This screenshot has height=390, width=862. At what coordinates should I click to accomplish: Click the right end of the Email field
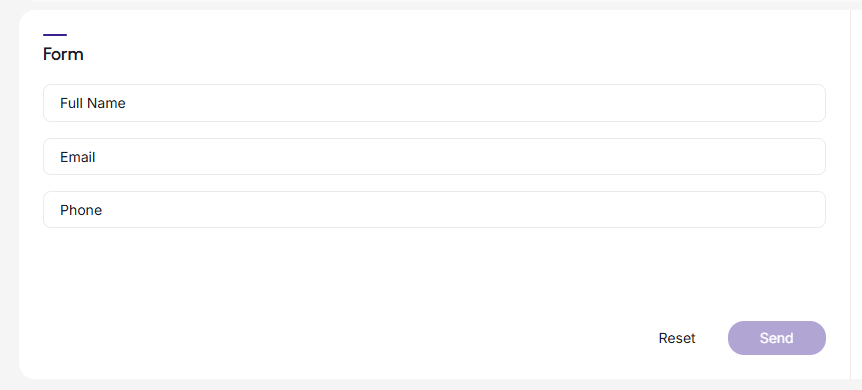tap(808, 157)
